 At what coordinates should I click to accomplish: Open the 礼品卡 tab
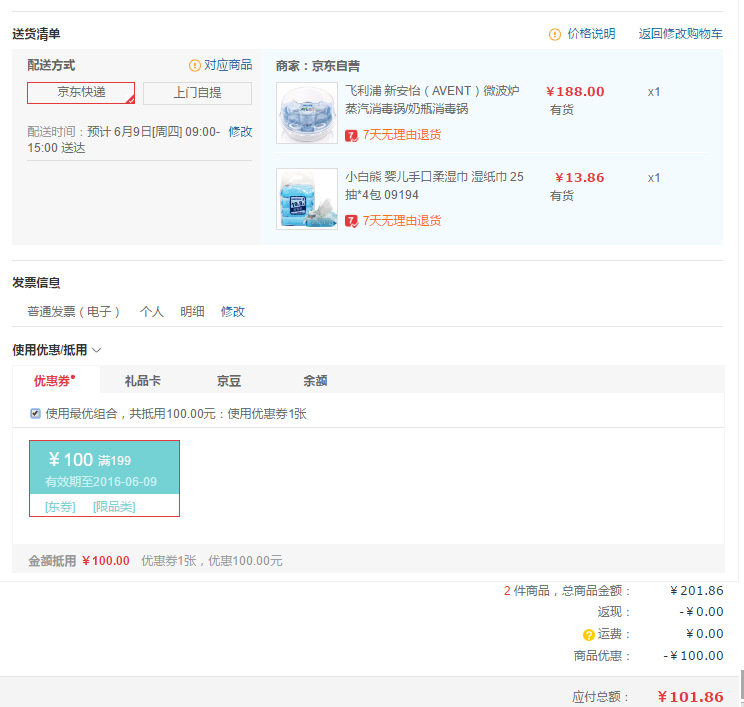(x=142, y=381)
